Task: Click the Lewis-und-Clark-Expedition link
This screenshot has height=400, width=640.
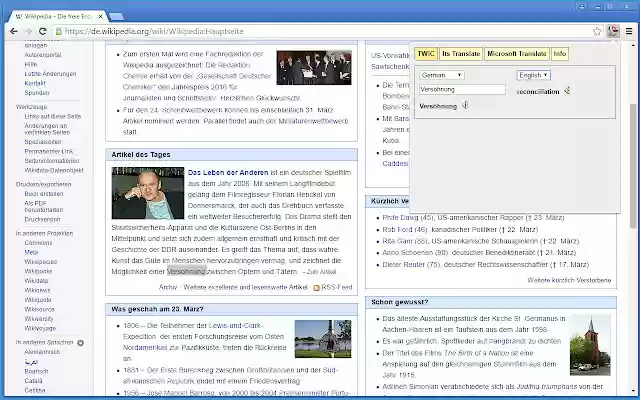Action: pos(236,326)
